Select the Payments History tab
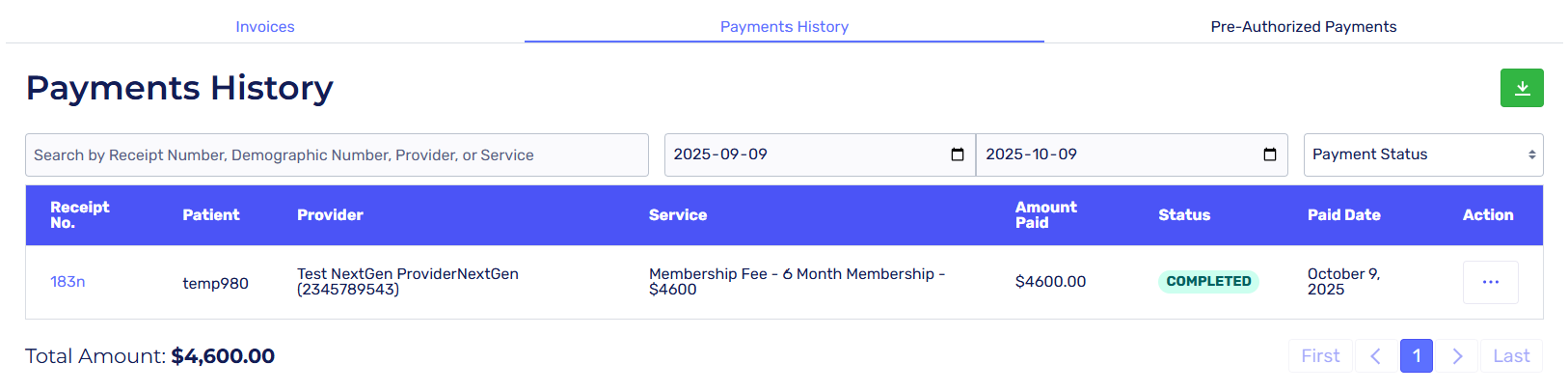 point(784,27)
